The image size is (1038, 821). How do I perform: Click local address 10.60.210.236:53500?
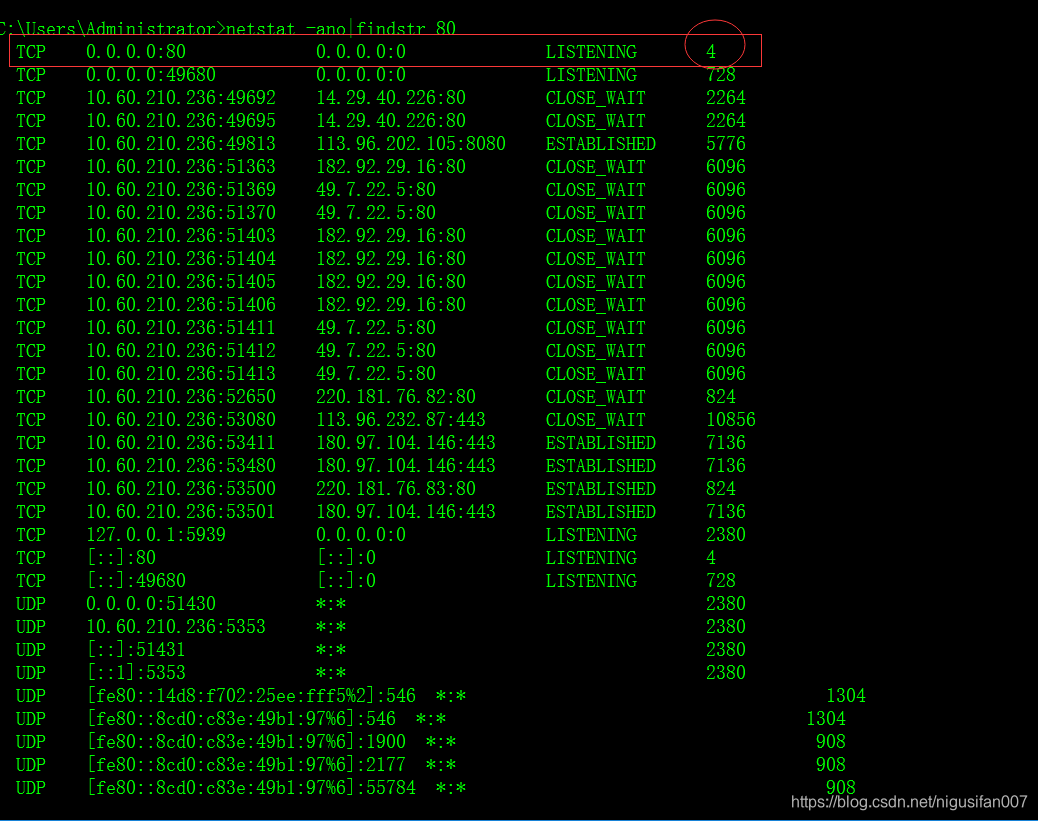(181, 489)
